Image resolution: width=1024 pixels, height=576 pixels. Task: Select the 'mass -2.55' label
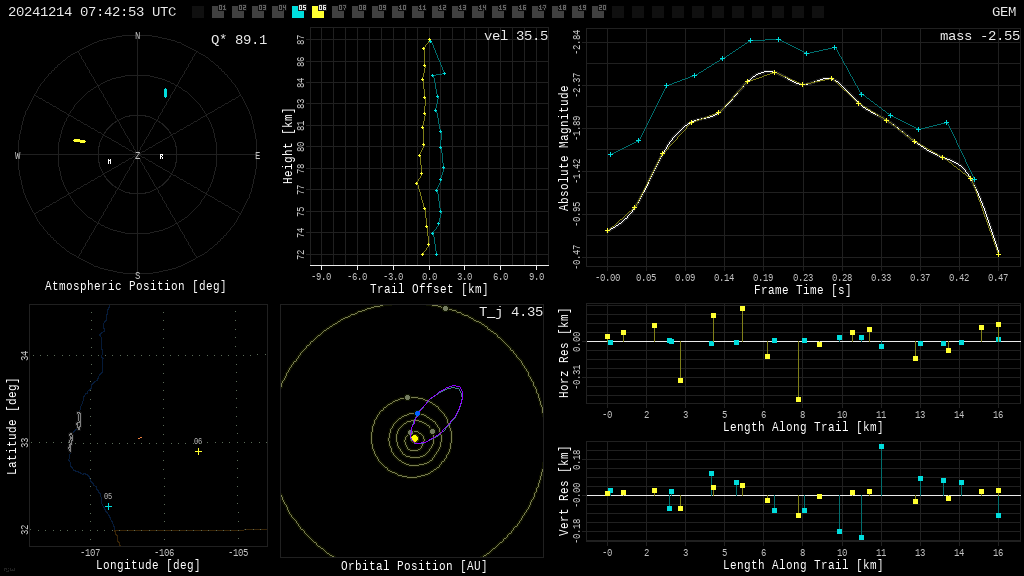tap(979, 36)
